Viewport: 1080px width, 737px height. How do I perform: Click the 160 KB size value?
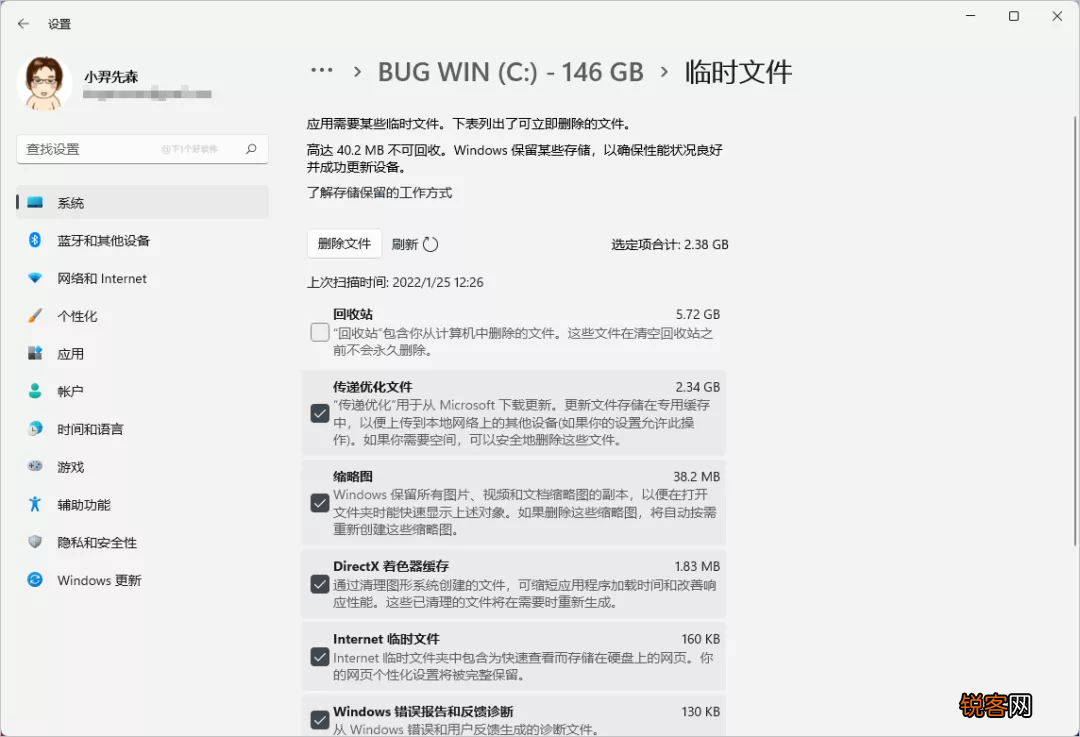point(700,639)
